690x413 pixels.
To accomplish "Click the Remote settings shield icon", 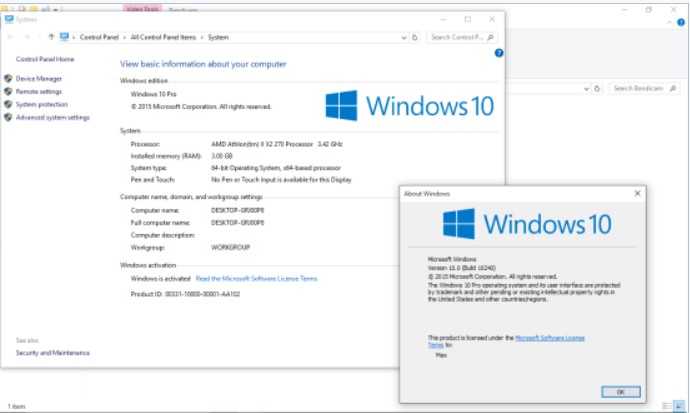I will point(8,91).
